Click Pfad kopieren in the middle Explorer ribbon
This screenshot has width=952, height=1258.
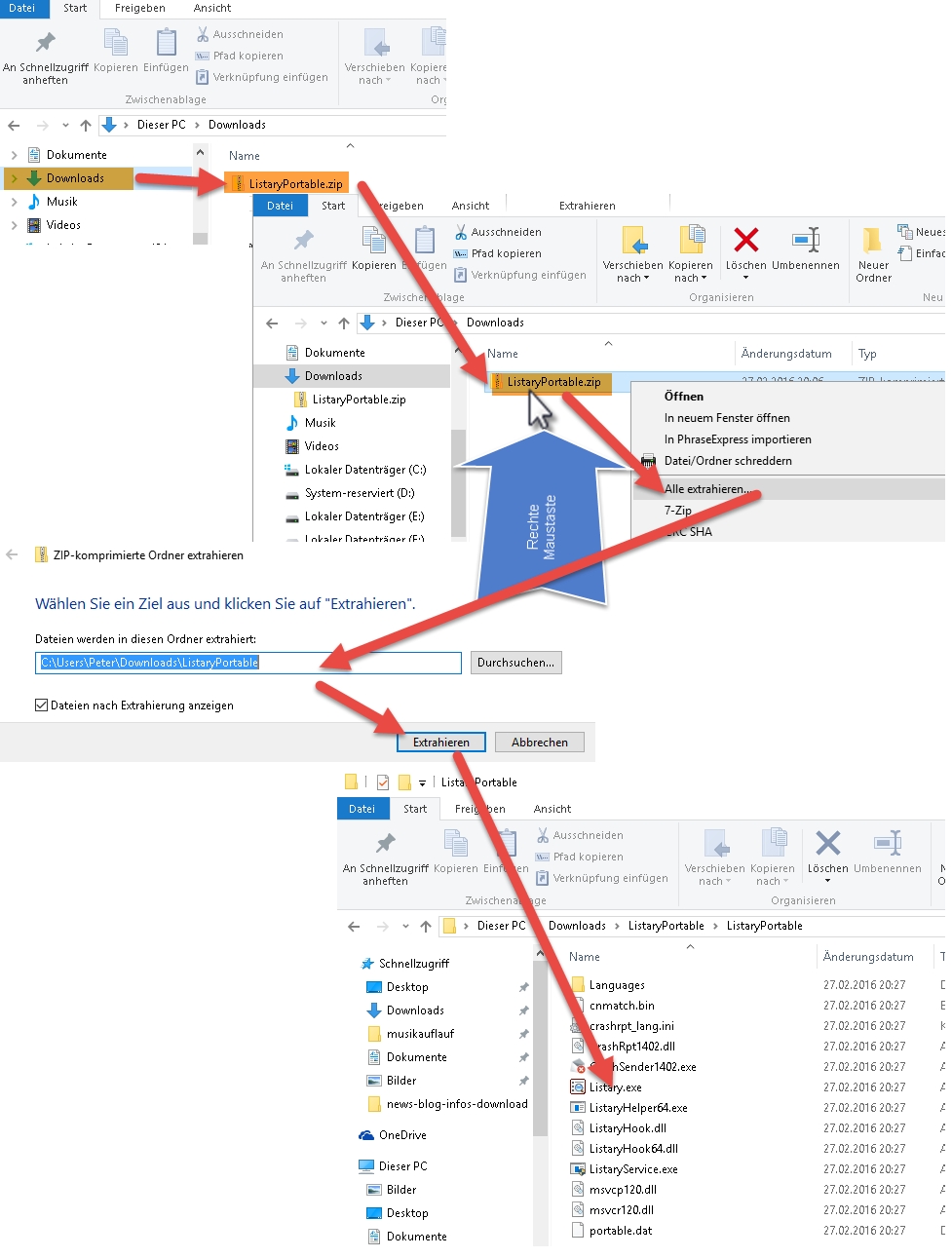coord(498,253)
